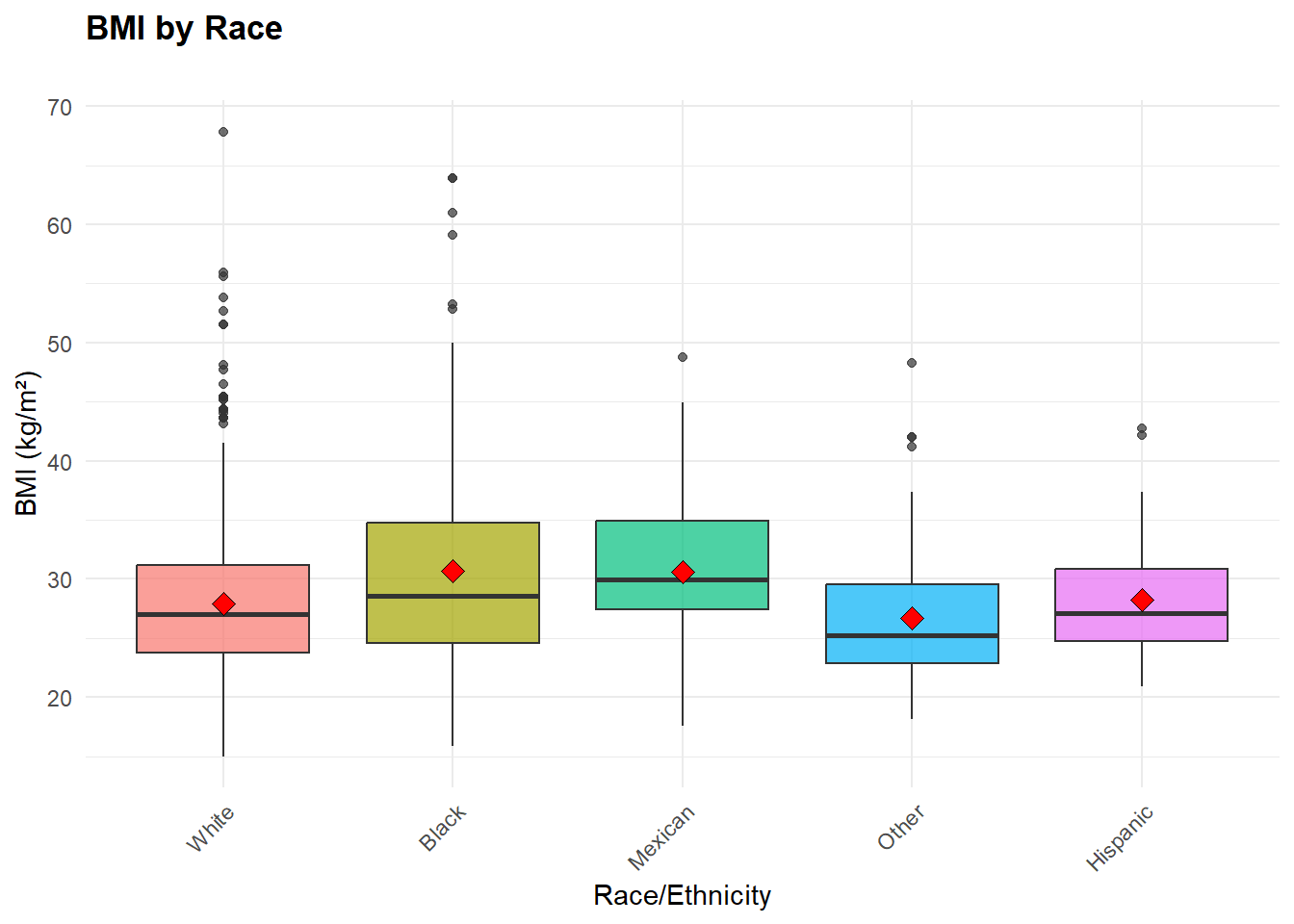Image resolution: width=1294 pixels, height=924 pixels.
Task: Click the "Hispanic" x-axis tick label
Action: 1120,839
